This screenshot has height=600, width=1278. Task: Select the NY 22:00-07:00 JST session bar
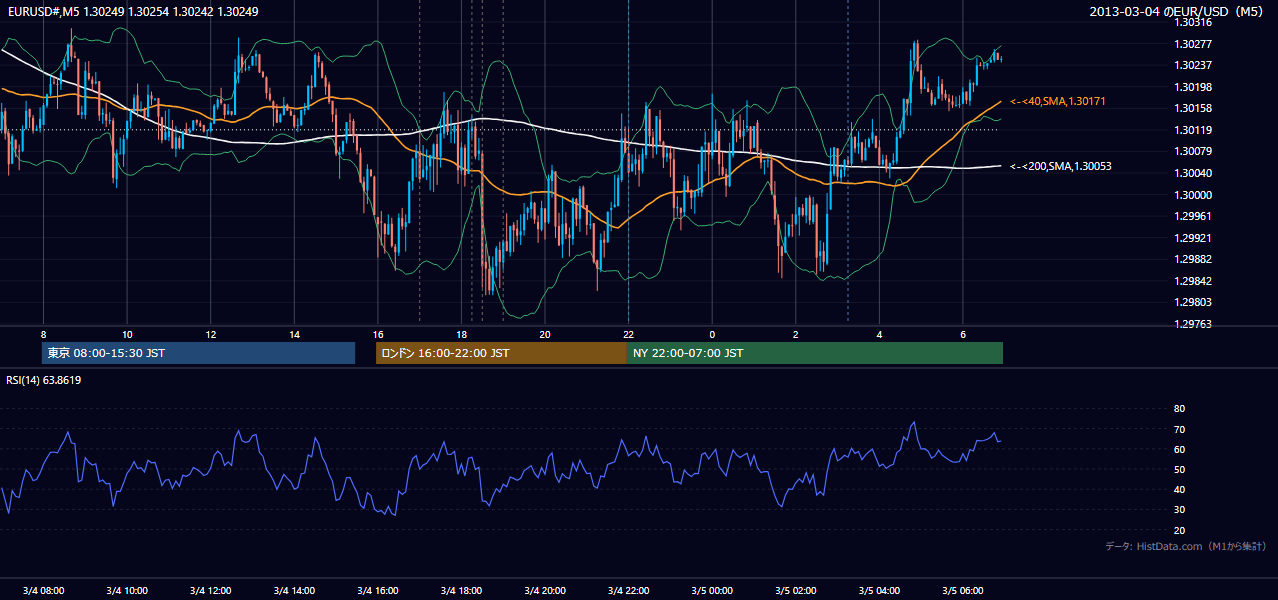[815, 353]
